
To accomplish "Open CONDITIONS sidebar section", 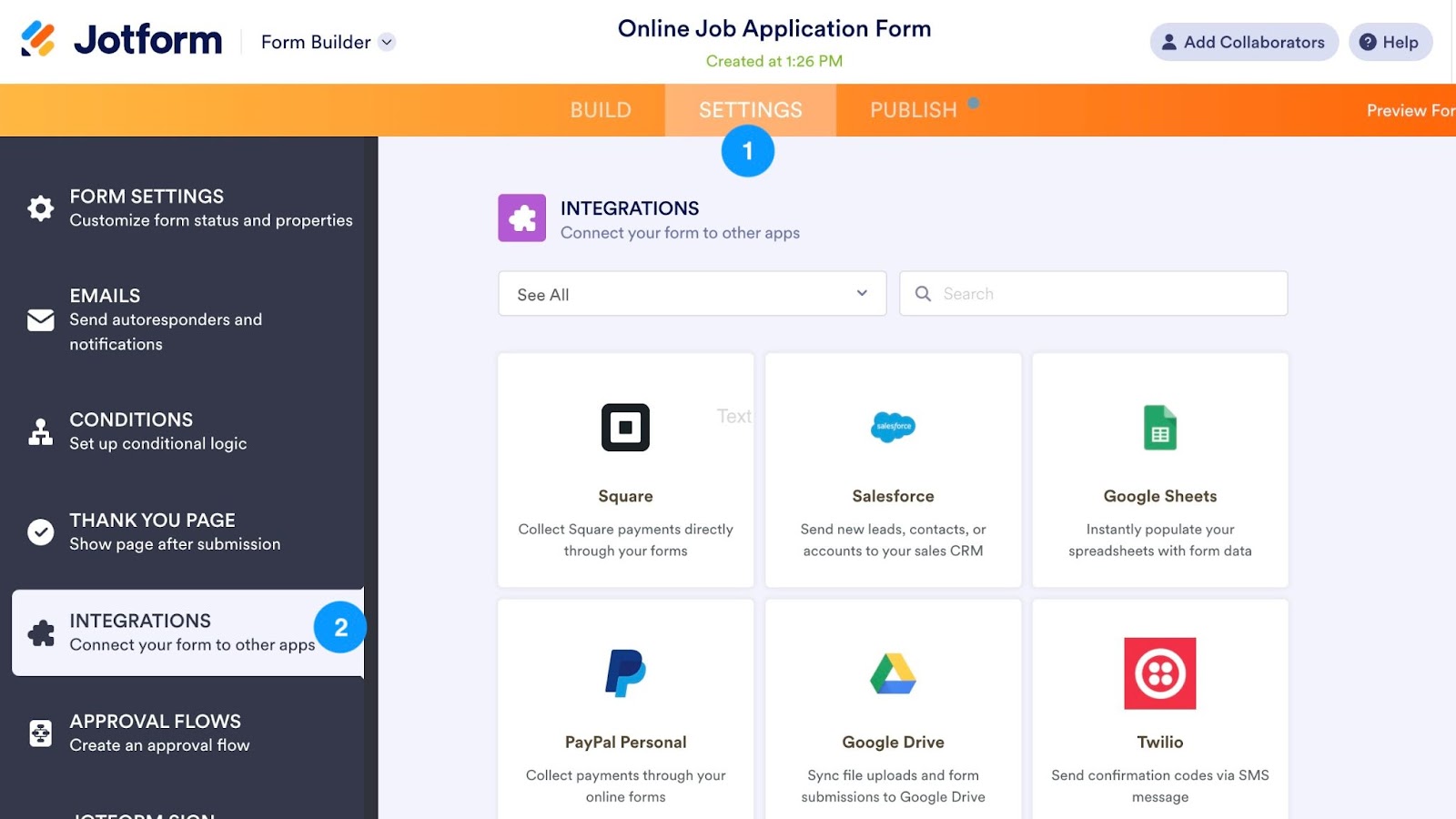I will tap(188, 431).
